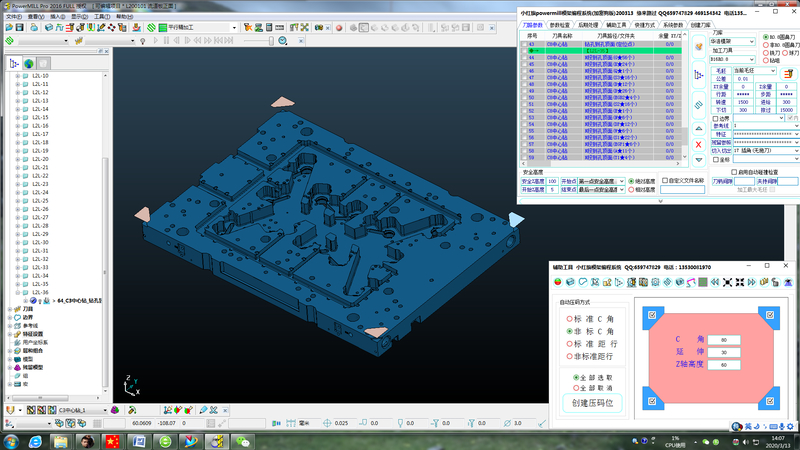
Task: Click 安全Z高度 button
Action: click(x=533, y=181)
